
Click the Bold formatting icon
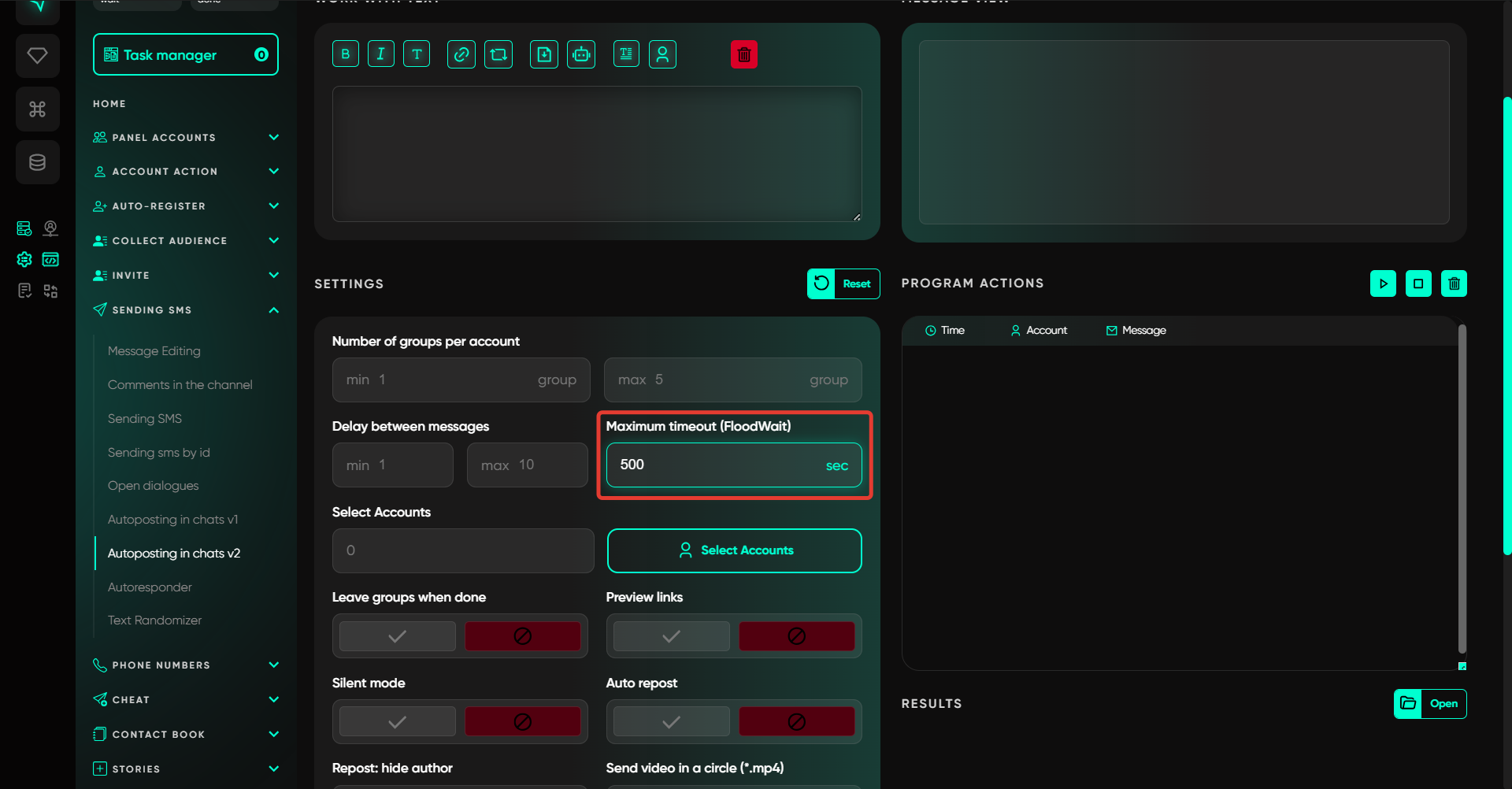coord(346,54)
